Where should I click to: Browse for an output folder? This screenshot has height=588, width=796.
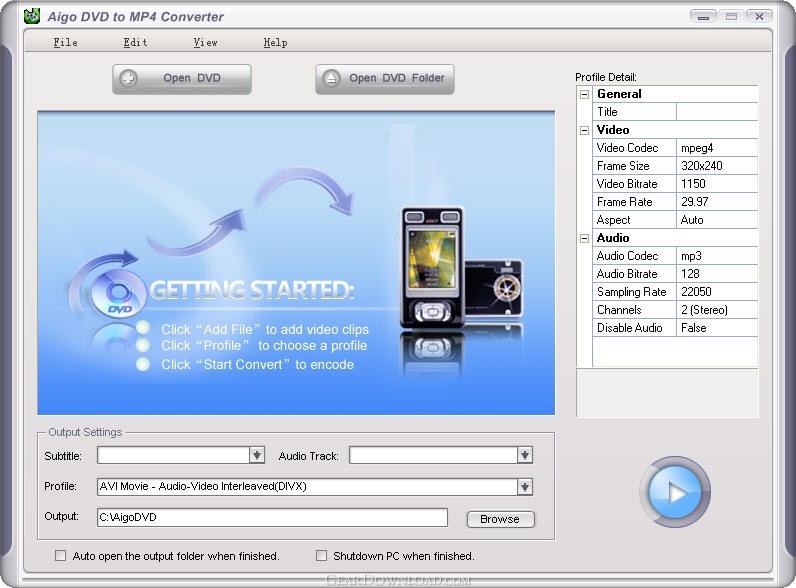tap(500, 519)
